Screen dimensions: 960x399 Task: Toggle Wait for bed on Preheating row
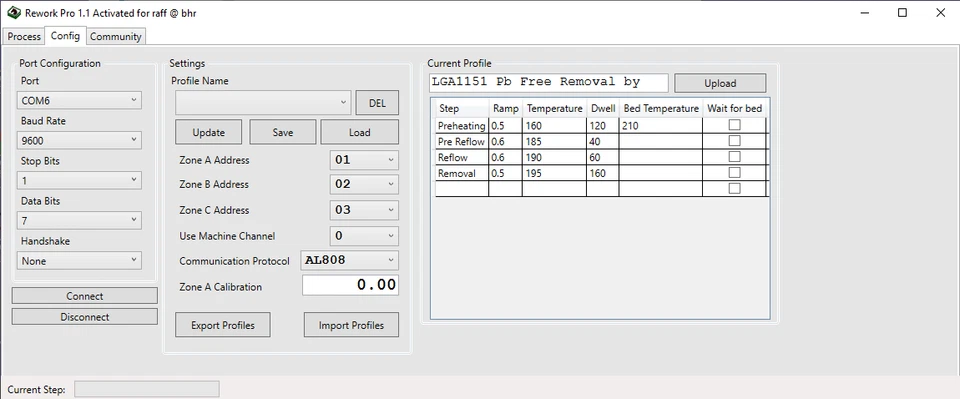734,125
